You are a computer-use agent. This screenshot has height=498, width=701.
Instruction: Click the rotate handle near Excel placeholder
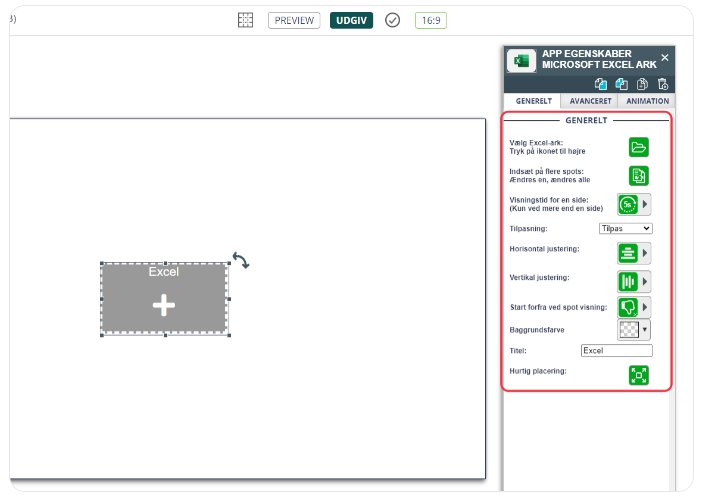241,260
